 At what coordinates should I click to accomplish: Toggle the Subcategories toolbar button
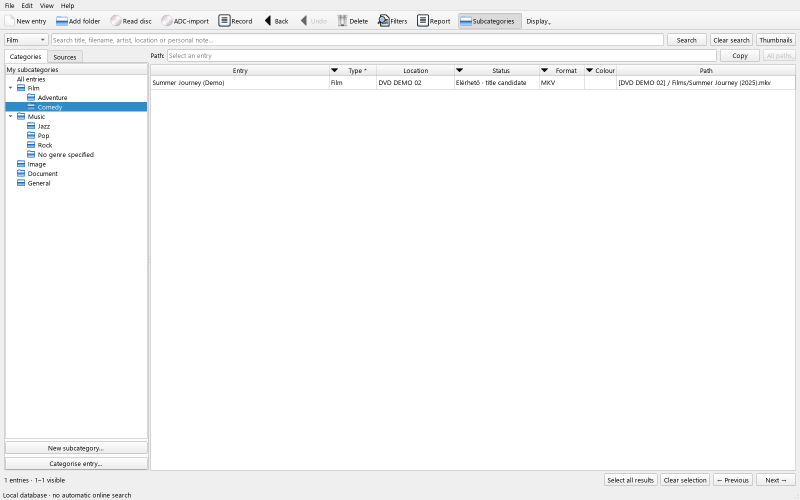pos(490,21)
